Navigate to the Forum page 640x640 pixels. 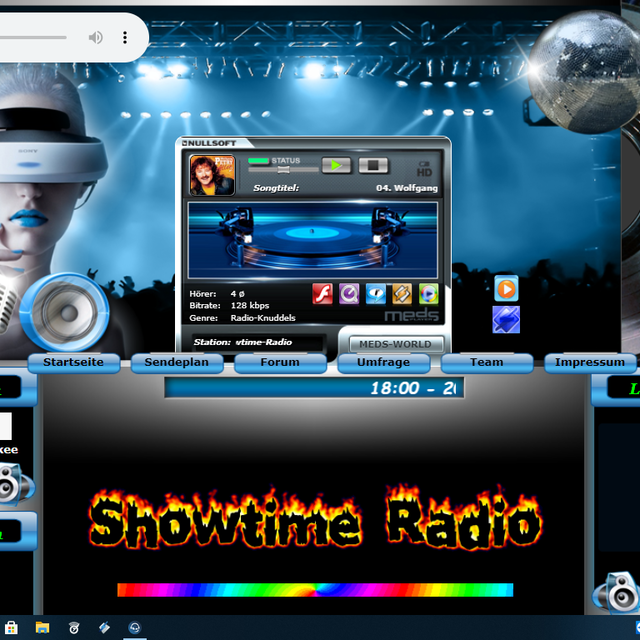click(x=280, y=362)
